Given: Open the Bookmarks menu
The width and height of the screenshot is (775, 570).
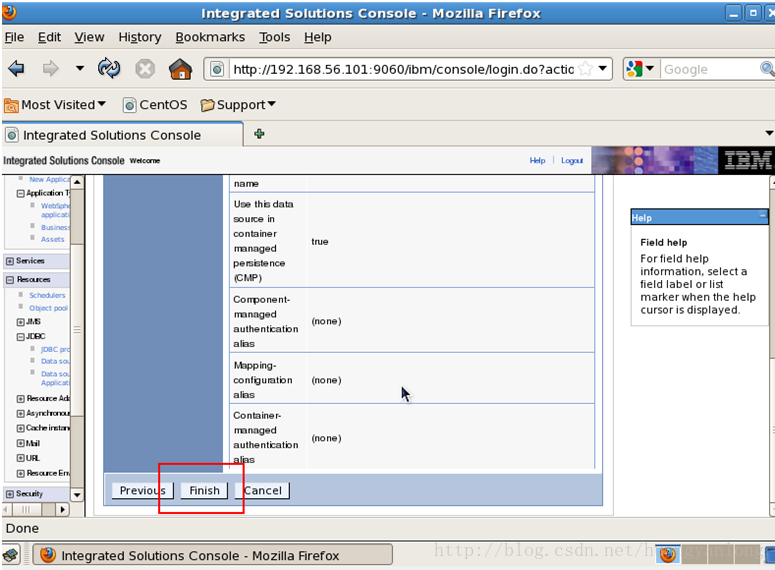Looking at the screenshot, I should click(x=210, y=37).
